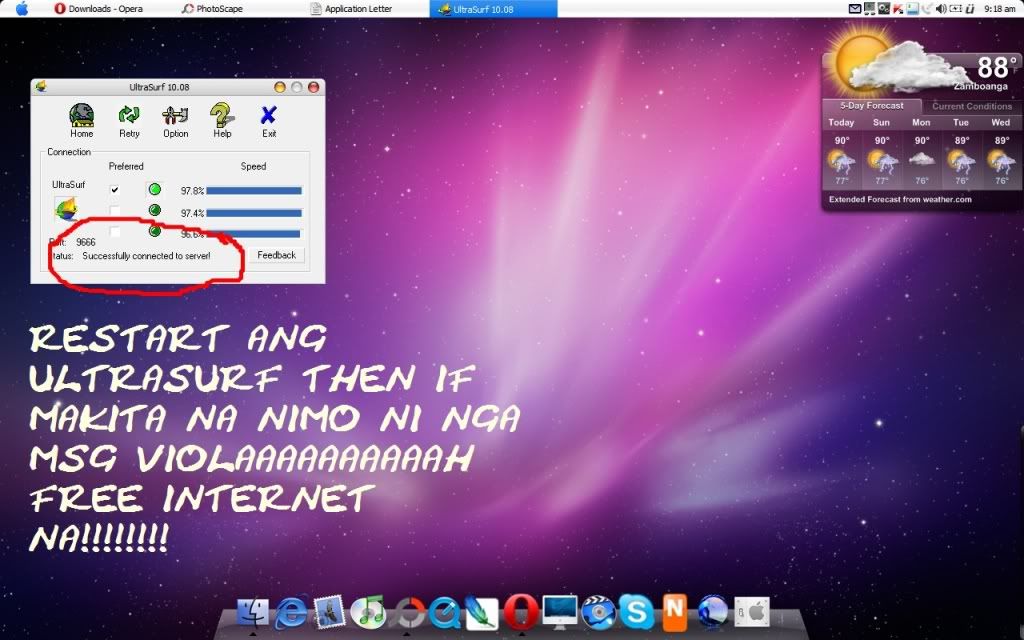
Task: Open the blue feather icon in dock
Action: pos(483,613)
